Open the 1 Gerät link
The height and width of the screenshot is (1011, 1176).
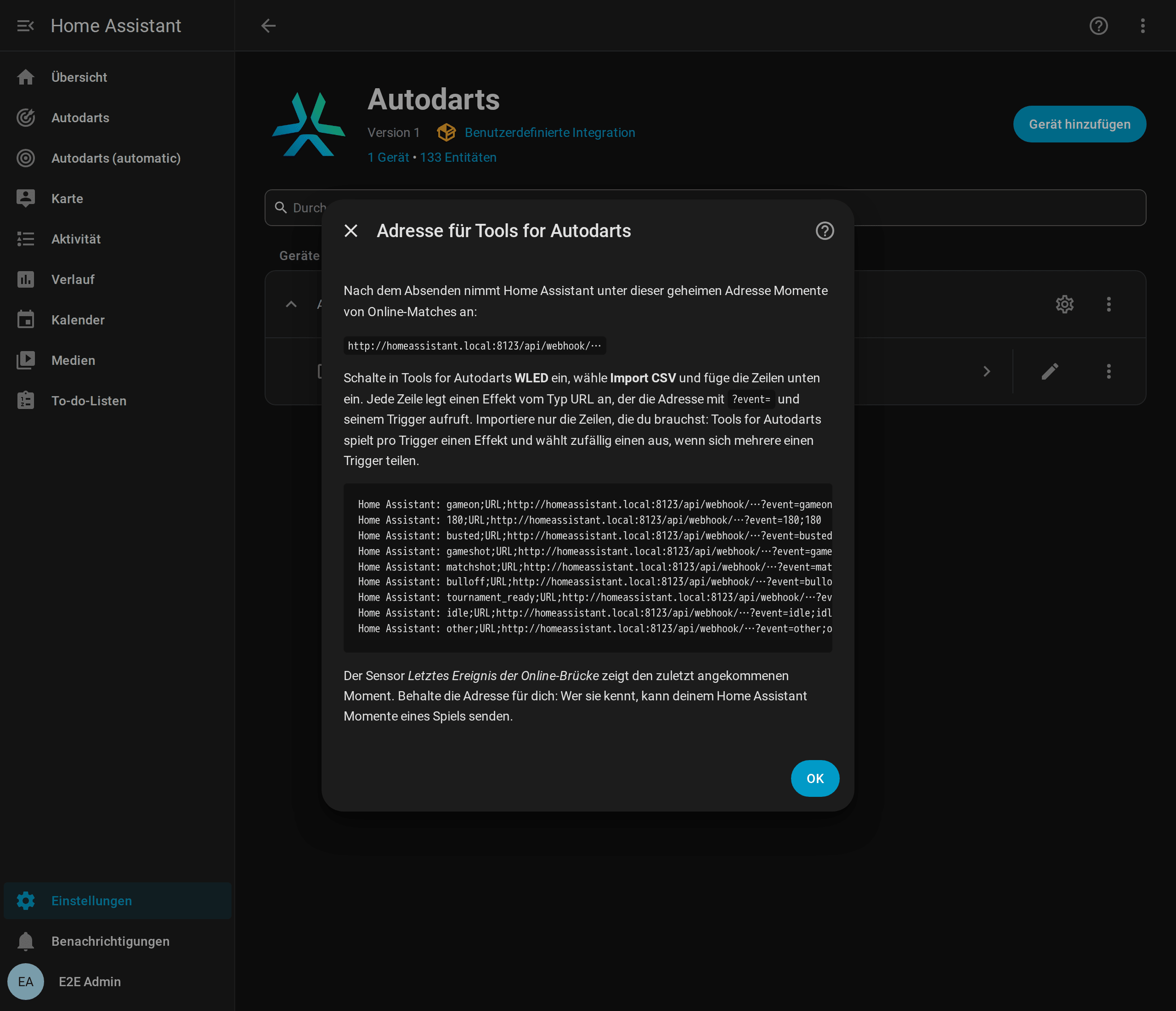click(388, 157)
